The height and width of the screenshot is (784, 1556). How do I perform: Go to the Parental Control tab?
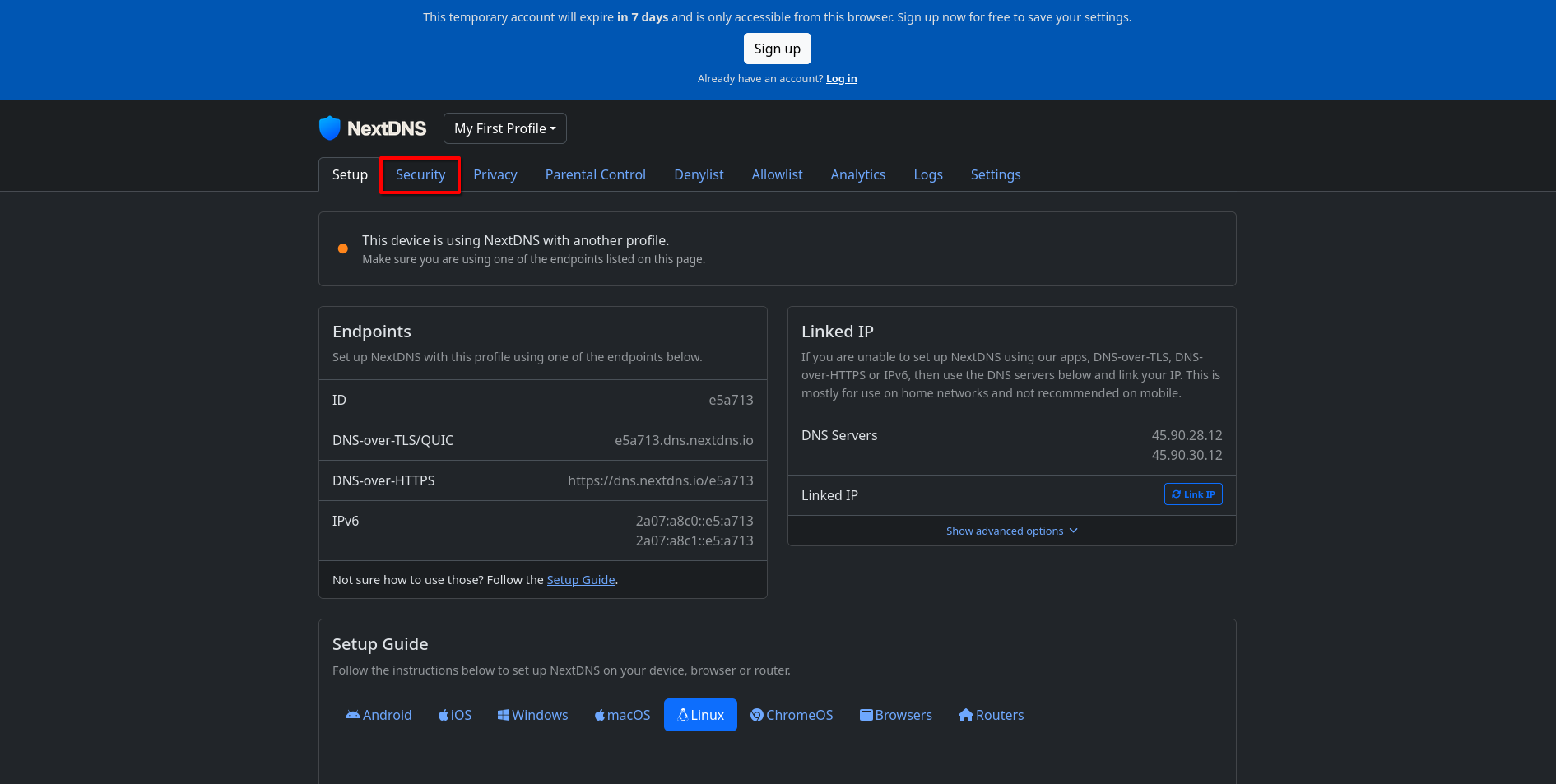pos(595,174)
